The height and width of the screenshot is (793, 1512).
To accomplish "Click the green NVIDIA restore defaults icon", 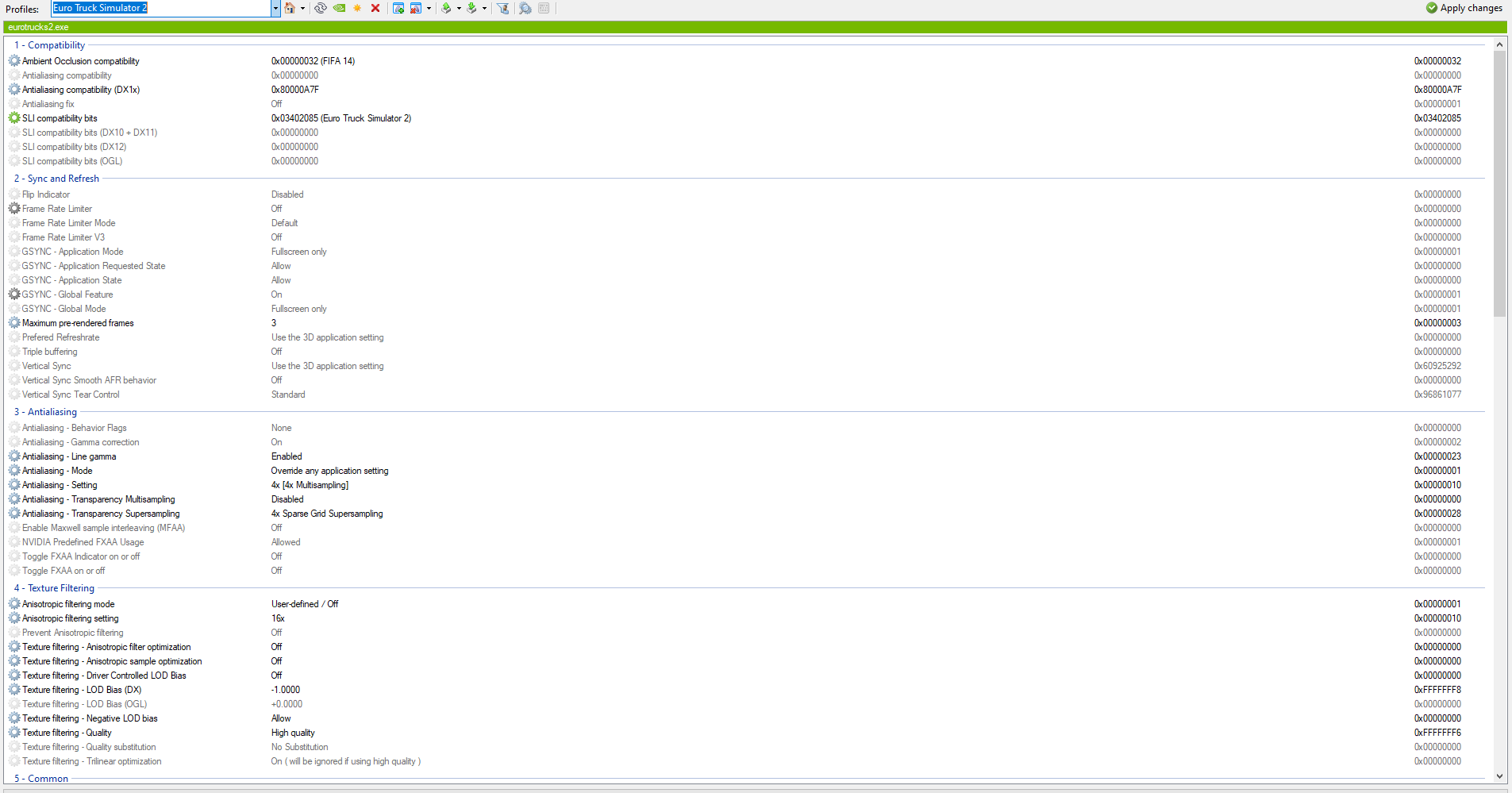I will (x=340, y=8).
